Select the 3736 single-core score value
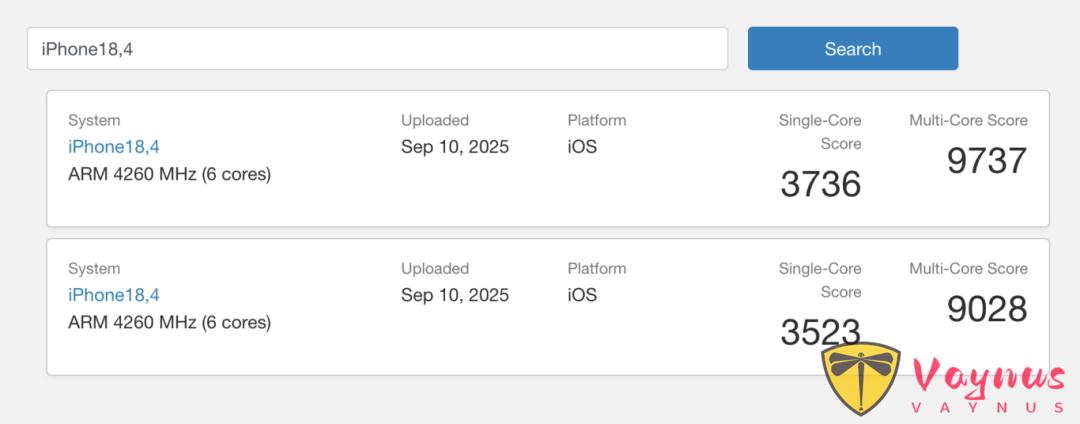This screenshot has height=424, width=1080. click(x=820, y=184)
